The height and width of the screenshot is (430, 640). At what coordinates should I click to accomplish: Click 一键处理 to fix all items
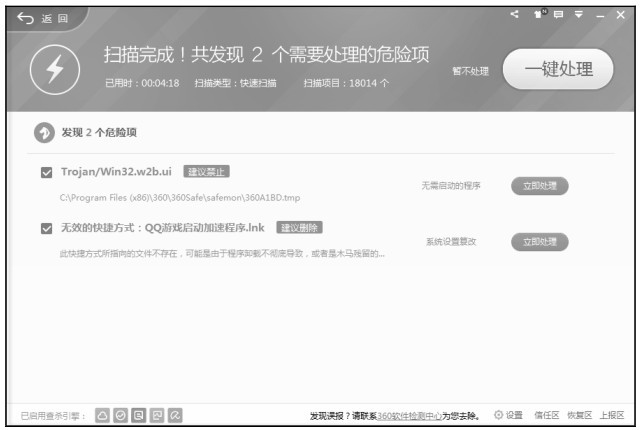pyautogui.click(x=558, y=69)
